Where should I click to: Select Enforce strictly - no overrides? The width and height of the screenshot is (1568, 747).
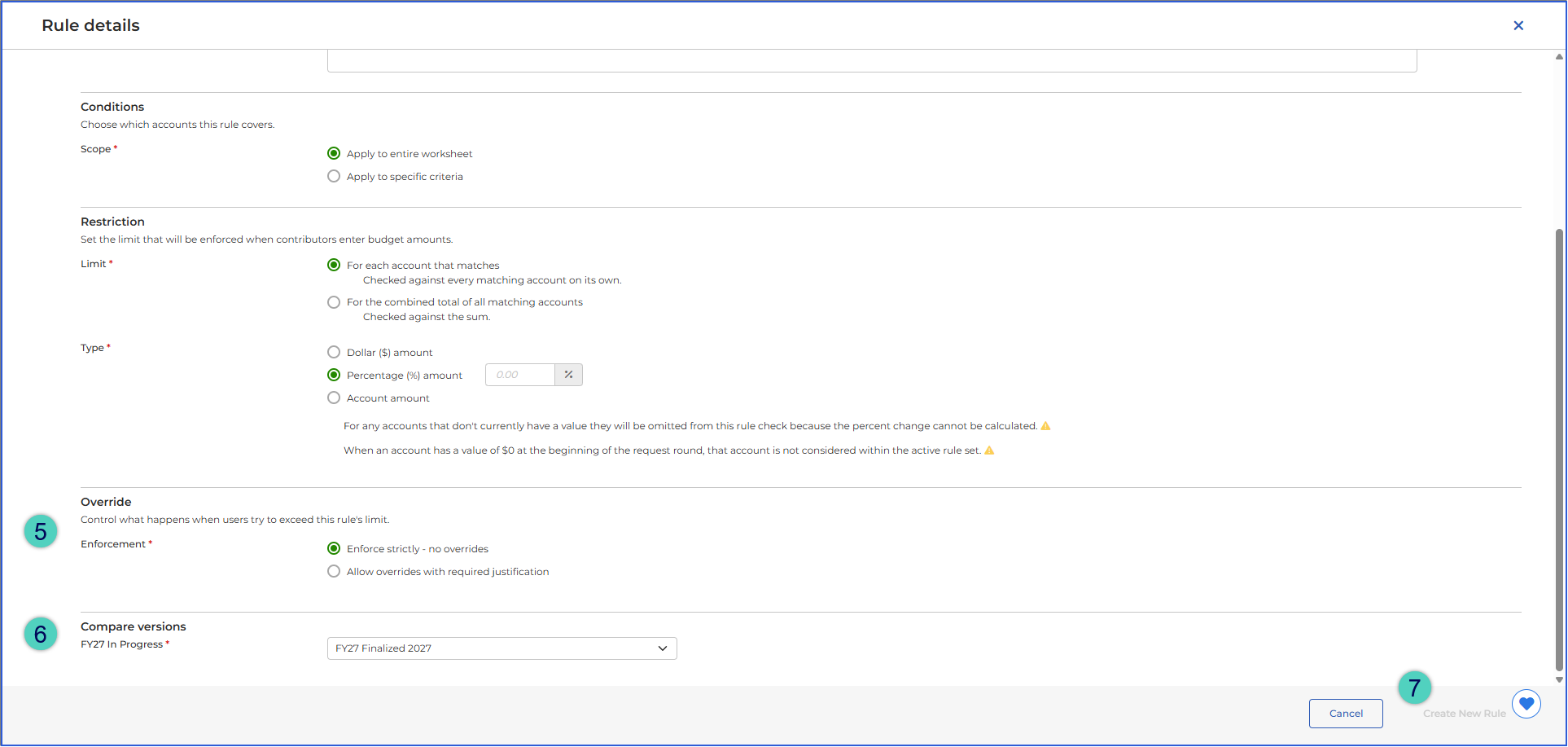334,548
